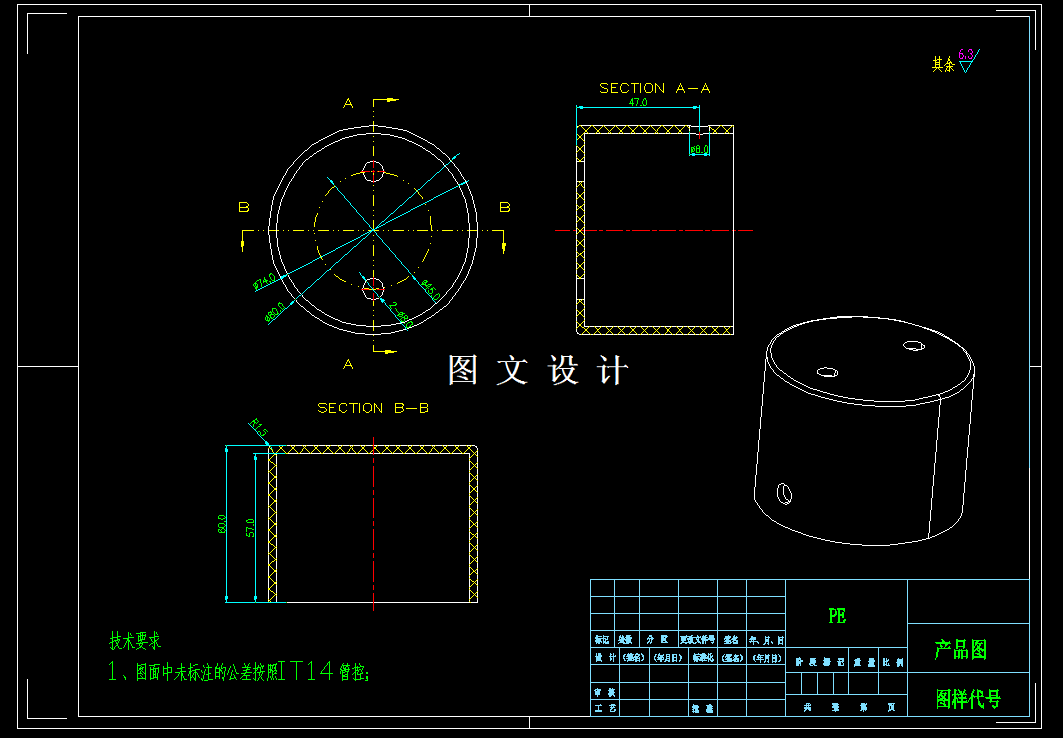Click the 审核 row label
Screen dimensions: 1063x738
click(605, 692)
